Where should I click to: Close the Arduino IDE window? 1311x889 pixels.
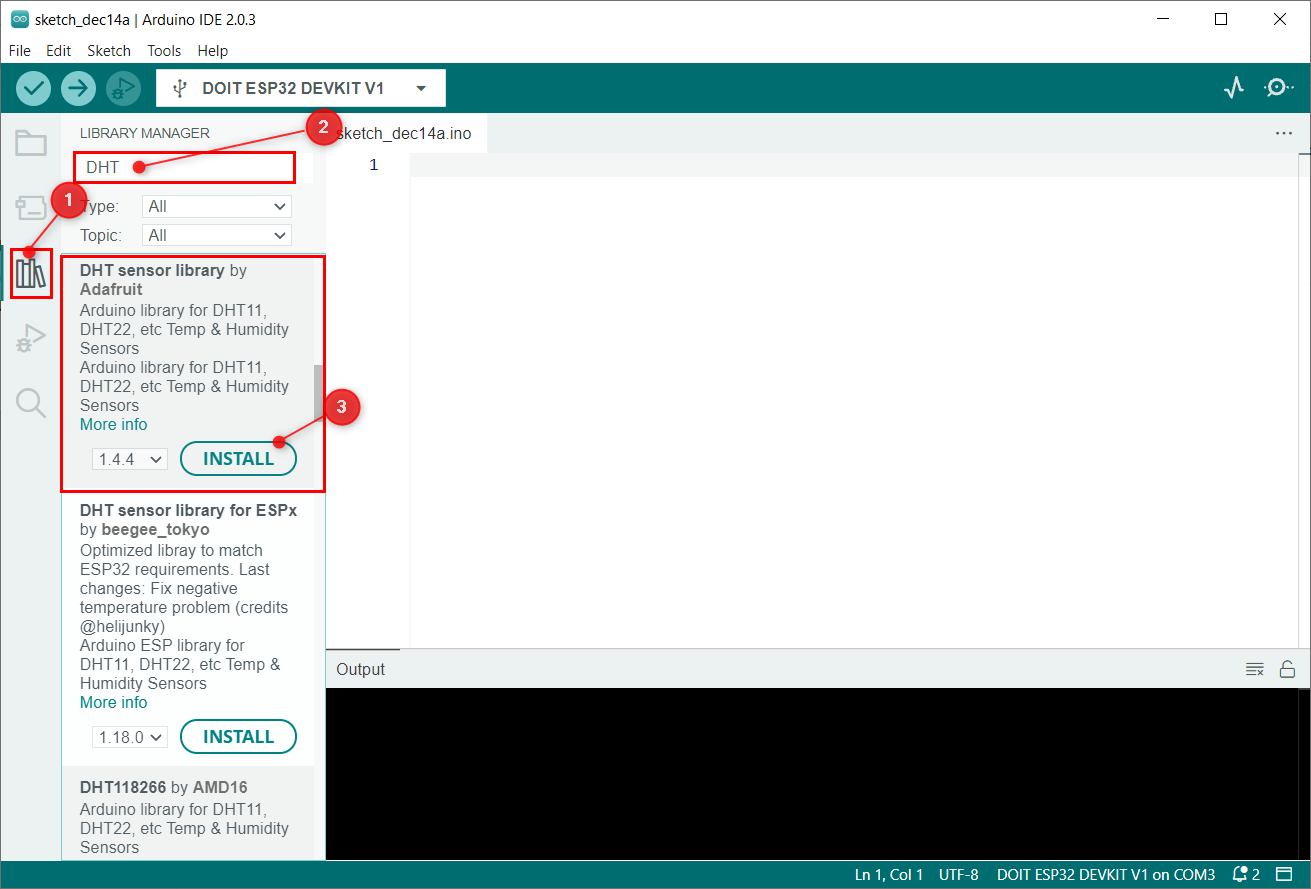[1280, 19]
